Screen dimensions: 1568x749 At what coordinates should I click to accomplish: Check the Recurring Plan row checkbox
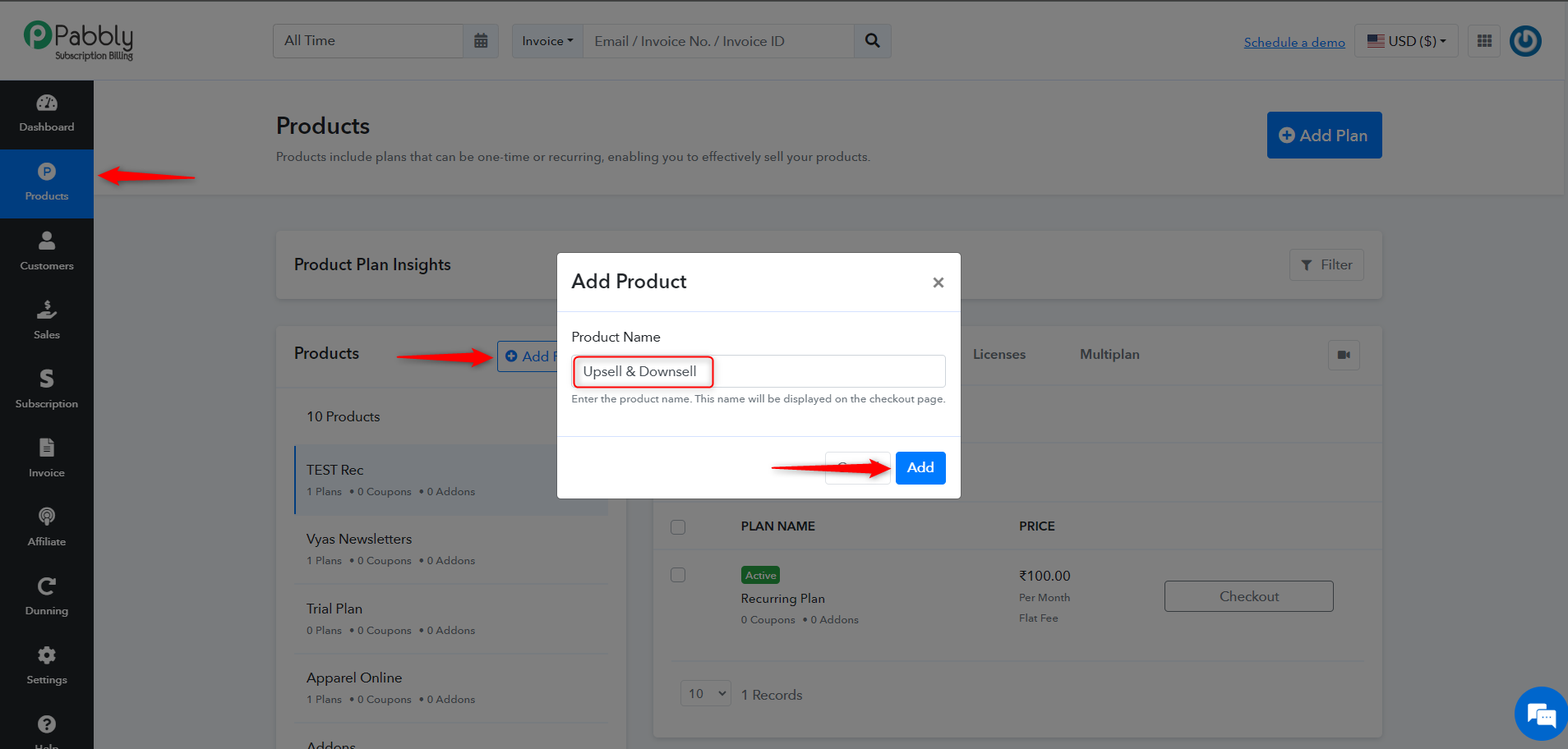tap(678, 575)
